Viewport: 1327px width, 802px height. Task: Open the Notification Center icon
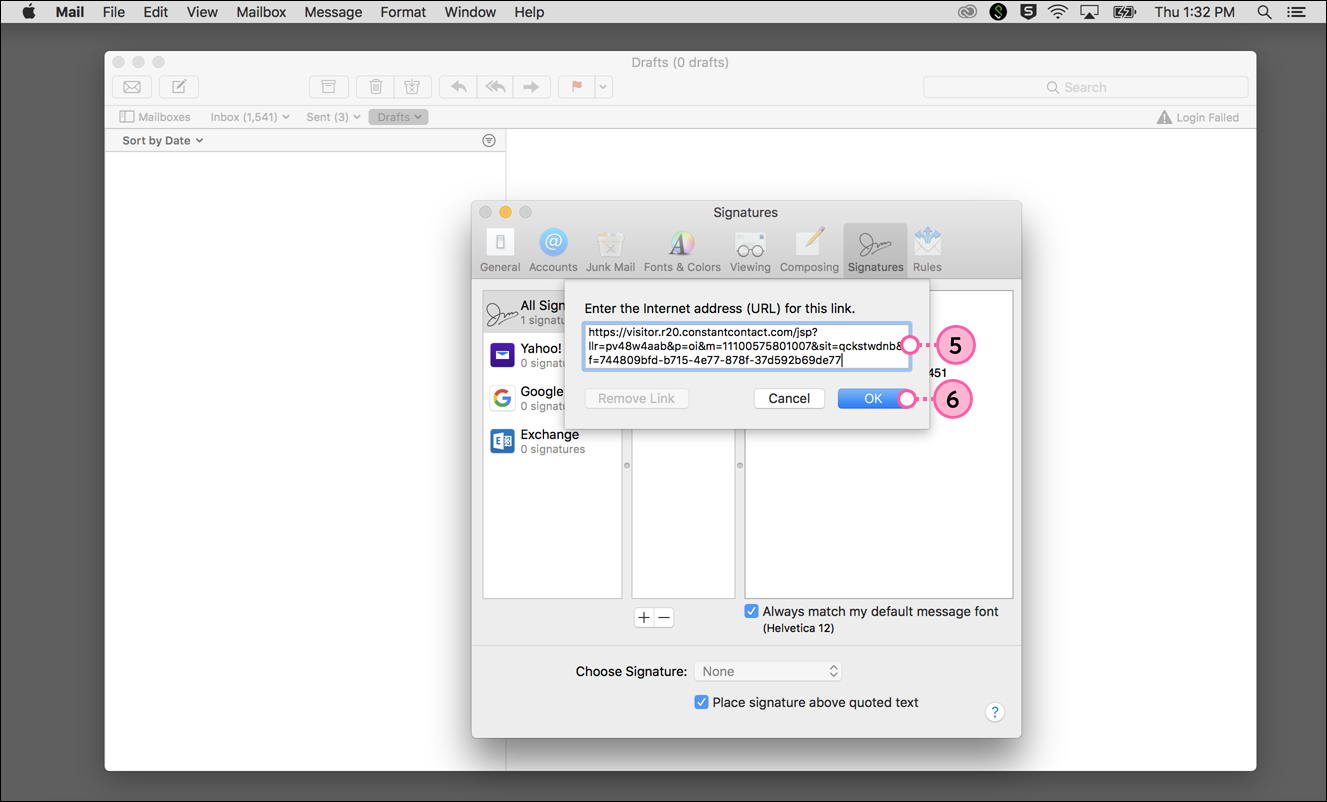click(1296, 12)
